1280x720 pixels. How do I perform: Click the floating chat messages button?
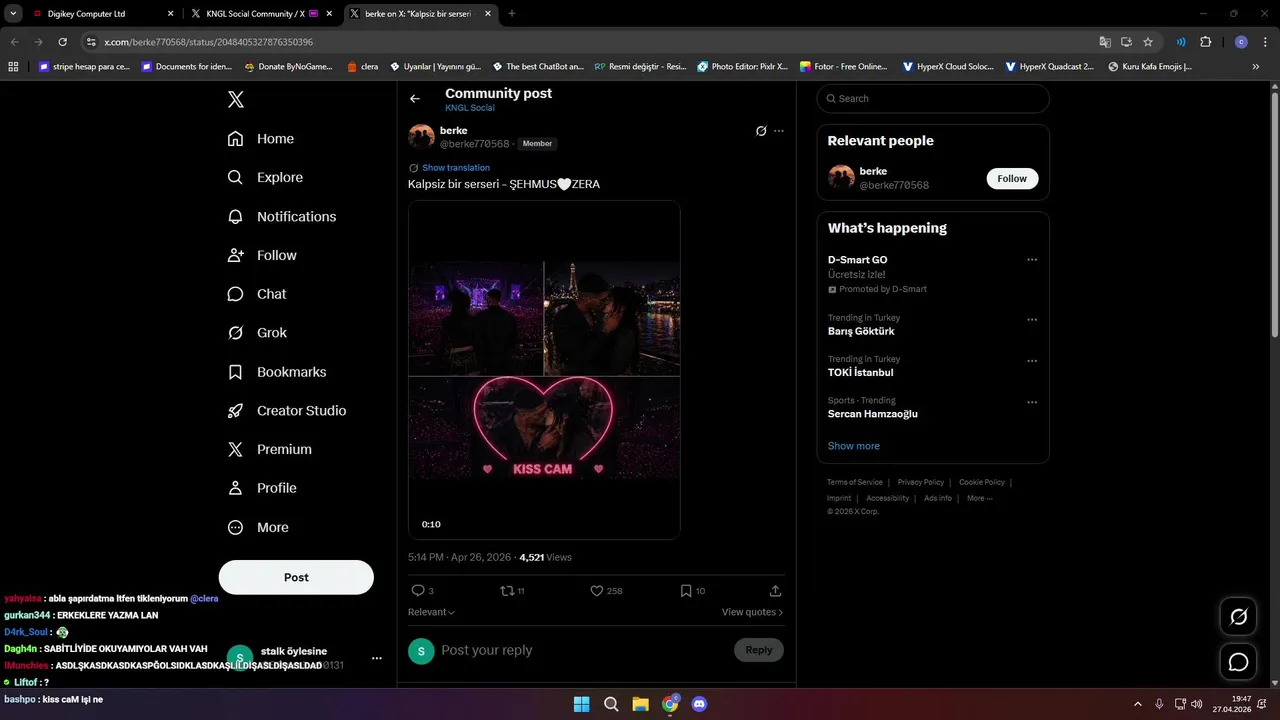tap(1238, 662)
